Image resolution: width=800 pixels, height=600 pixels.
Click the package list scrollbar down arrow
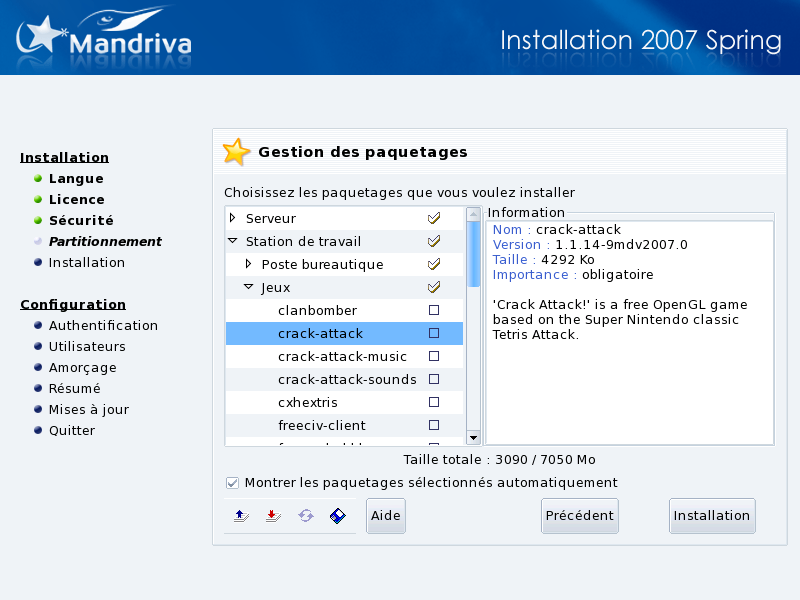click(x=473, y=437)
